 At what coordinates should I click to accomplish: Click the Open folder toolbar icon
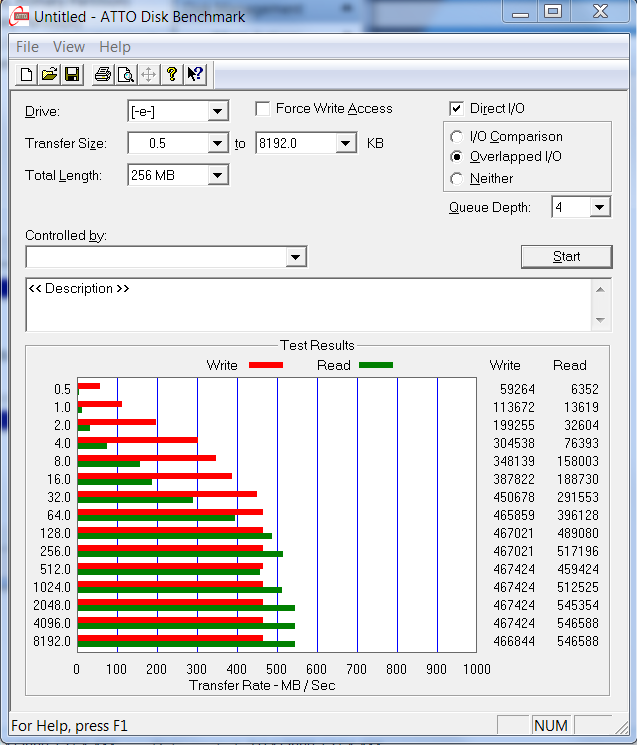coord(49,74)
